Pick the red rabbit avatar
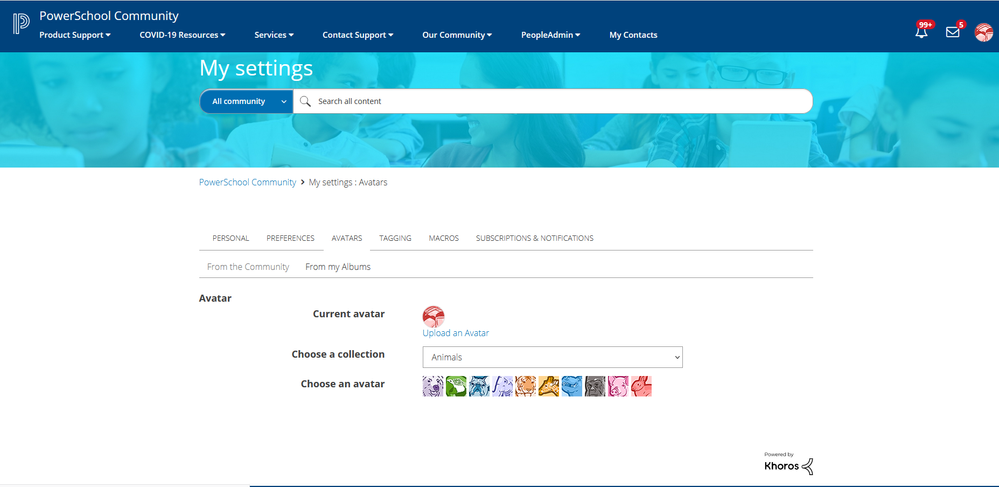999x487 pixels. click(x=641, y=386)
